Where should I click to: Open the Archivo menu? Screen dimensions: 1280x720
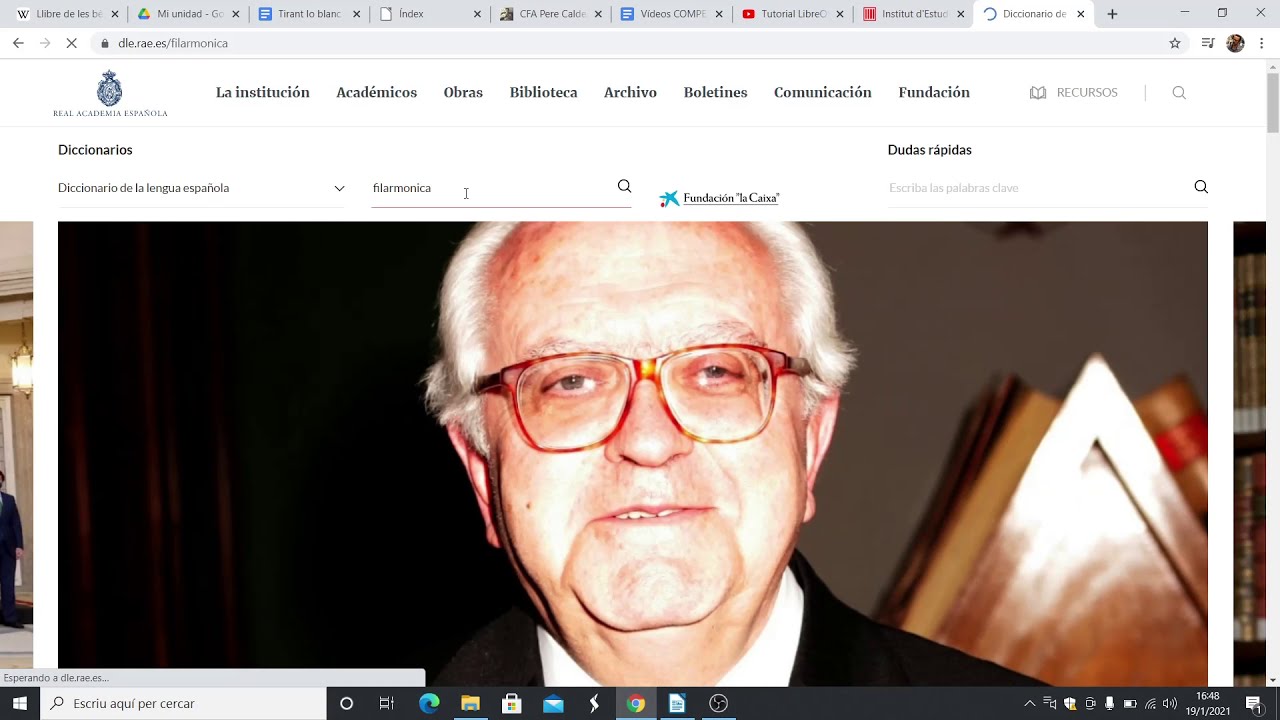630,92
